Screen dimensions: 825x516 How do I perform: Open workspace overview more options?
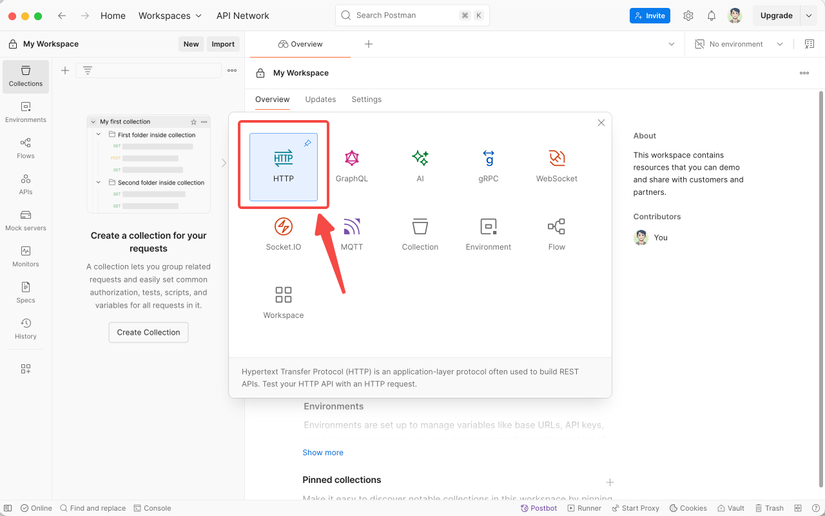[x=804, y=73]
